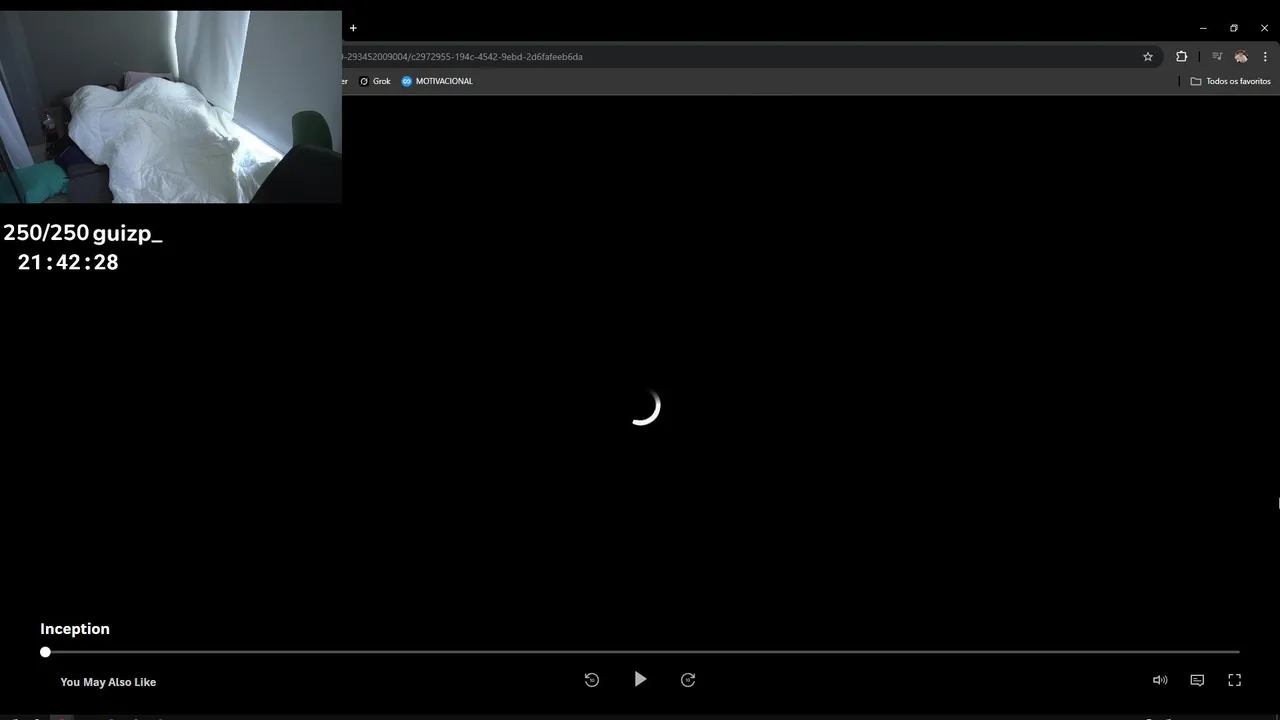1280x720 pixels.
Task: Click the playback progress bar handle
Action: pos(45,652)
